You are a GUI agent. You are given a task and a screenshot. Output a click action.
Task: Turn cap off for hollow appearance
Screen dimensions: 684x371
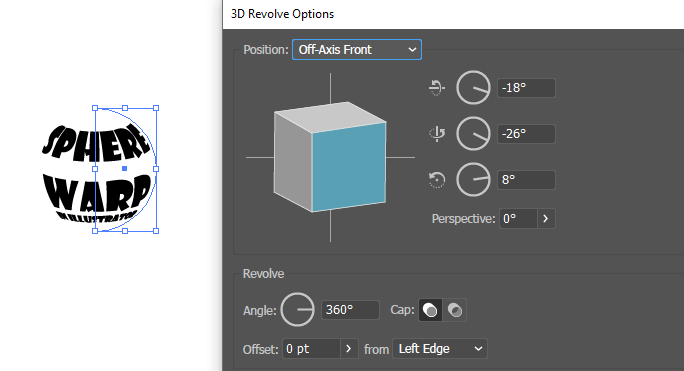(455, 310)
